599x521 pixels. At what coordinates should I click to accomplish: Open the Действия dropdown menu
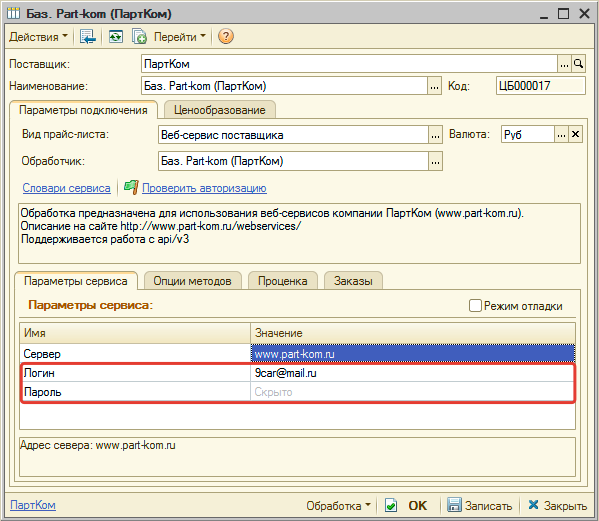[x=38, y=37]
